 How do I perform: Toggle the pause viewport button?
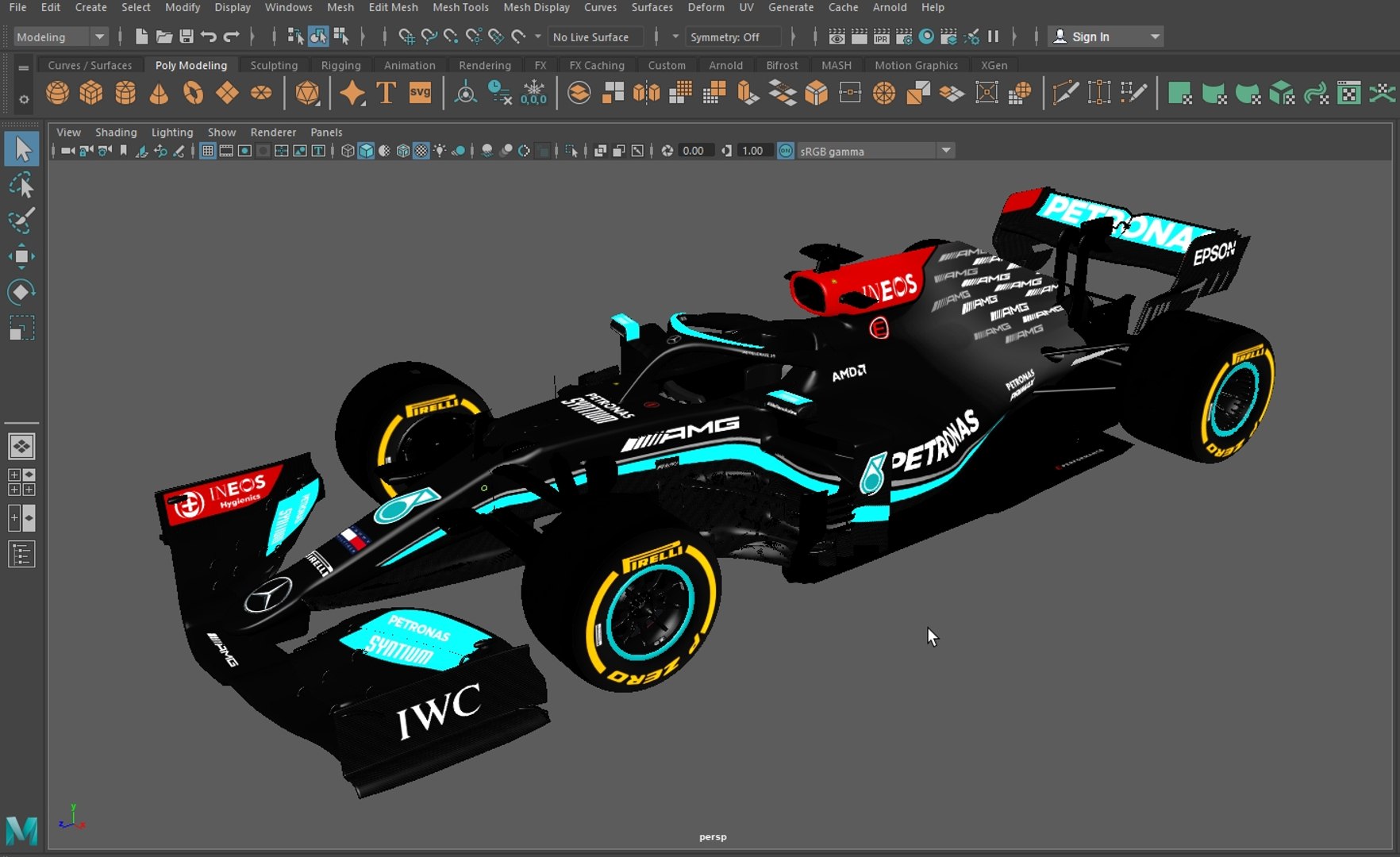[x=993, y=37]
